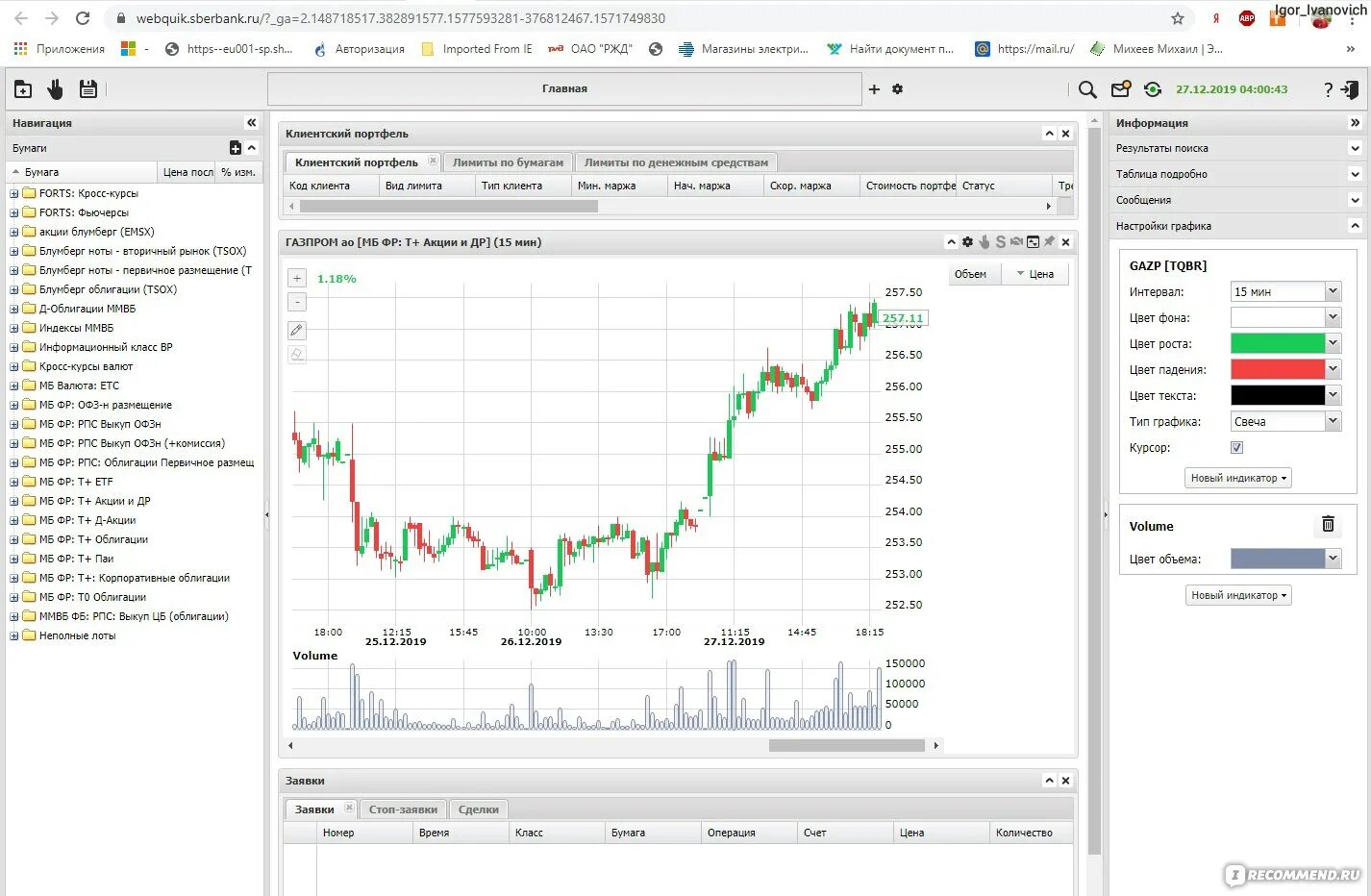This screenshot has height=896, width=1371.
Task: Click the connection status refresh icon
Action: (x=1152, y=89)
